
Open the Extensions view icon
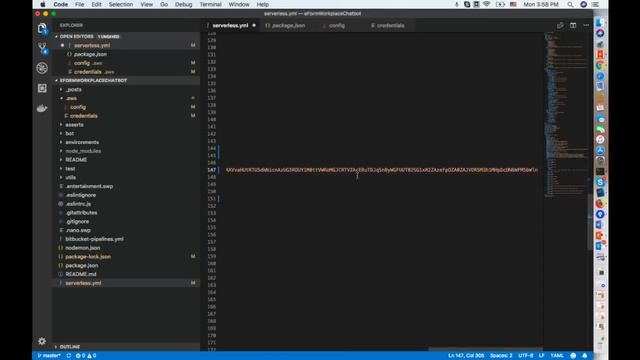(x=42, y=88)
